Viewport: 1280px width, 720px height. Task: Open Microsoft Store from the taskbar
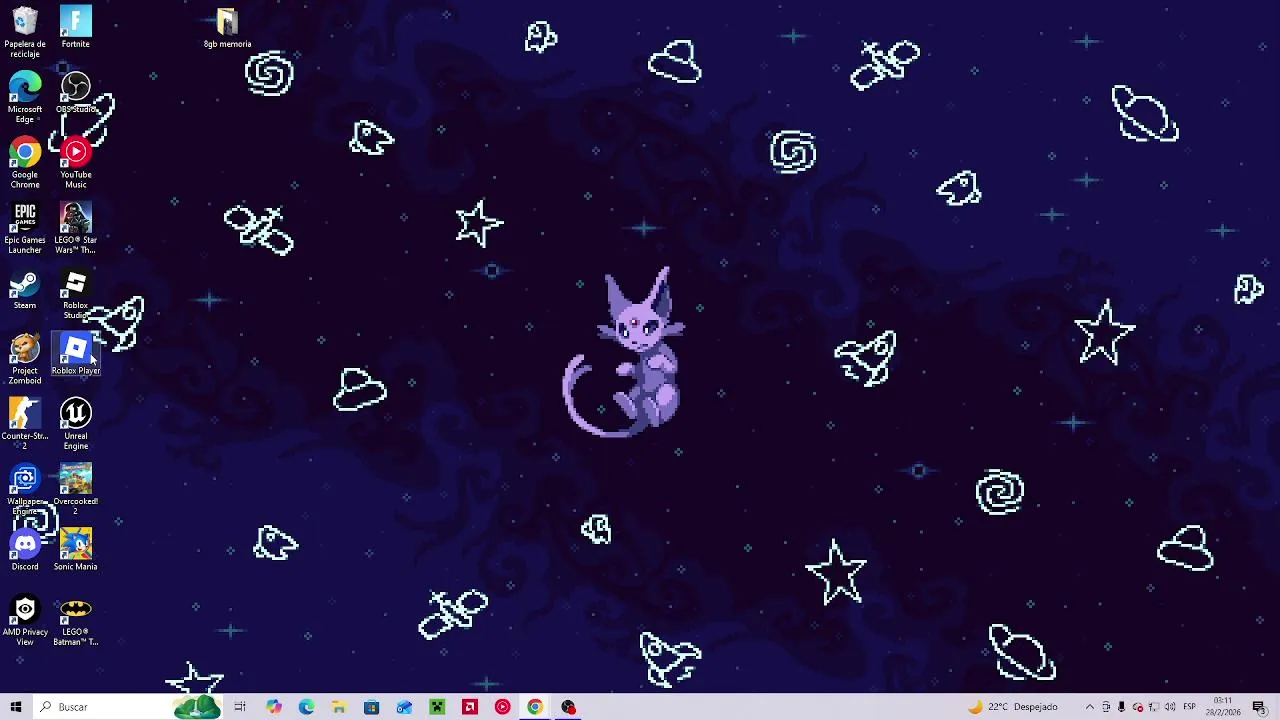(371, 707)
